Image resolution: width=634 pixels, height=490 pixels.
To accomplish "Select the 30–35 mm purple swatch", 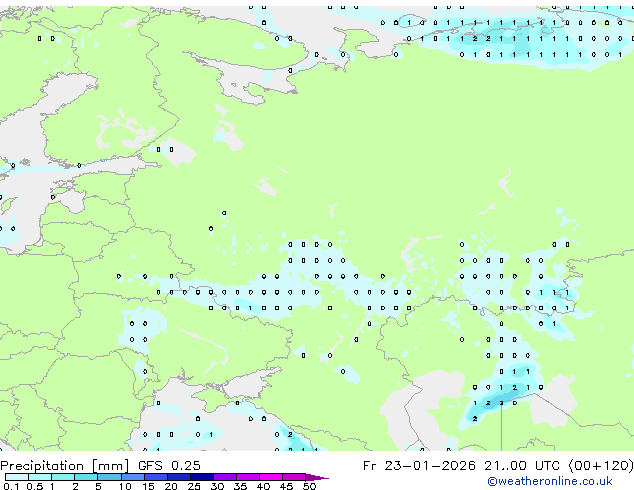I will 225,477.
